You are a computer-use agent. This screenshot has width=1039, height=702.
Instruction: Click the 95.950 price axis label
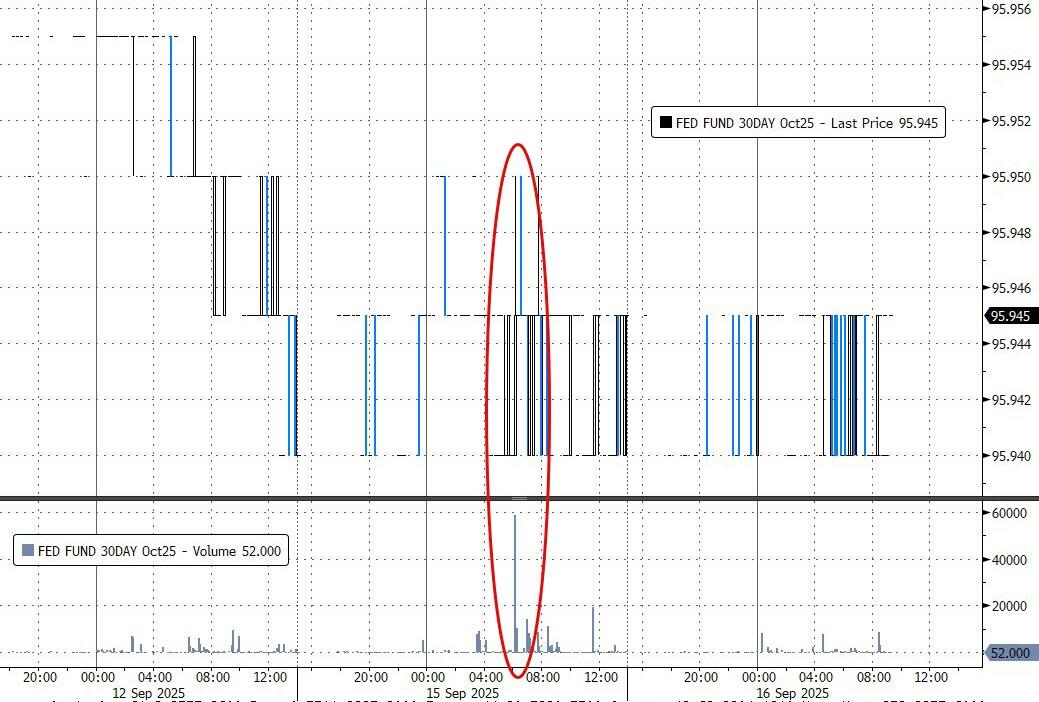[1011, 177]
